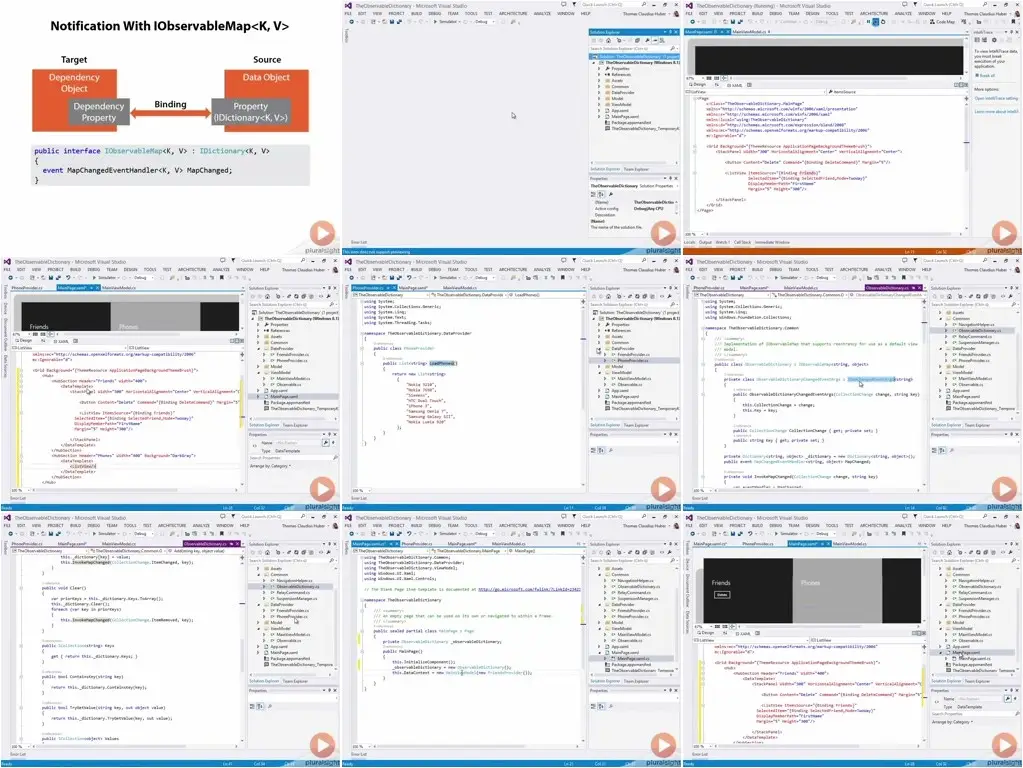The width and height of the screenshot is (1023, 768).
Task: Toggle Solution Explorer pin in empty-editor window
Action: click(671, 32)
